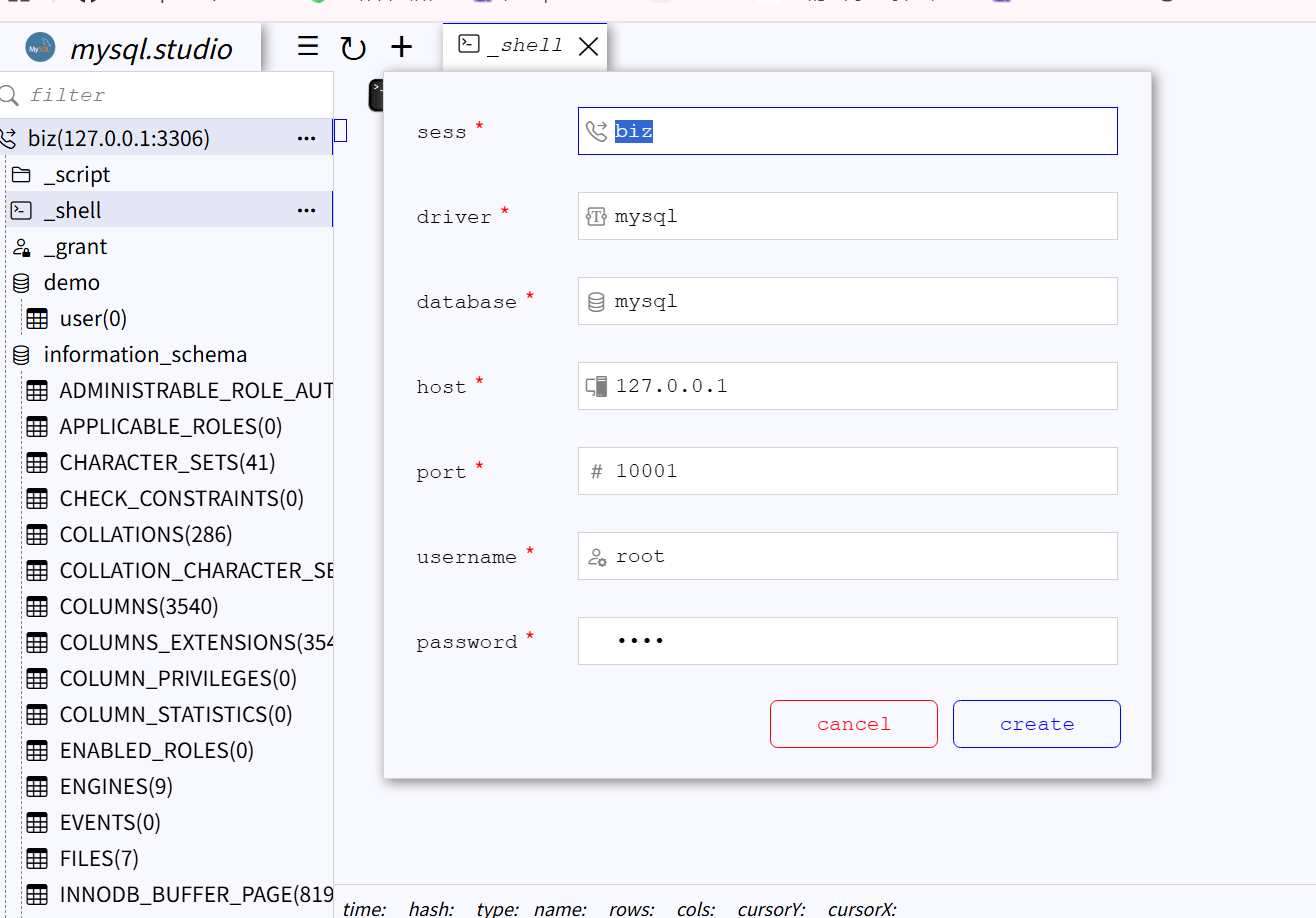
Task: Click the create button
Action: point(1037,724)
